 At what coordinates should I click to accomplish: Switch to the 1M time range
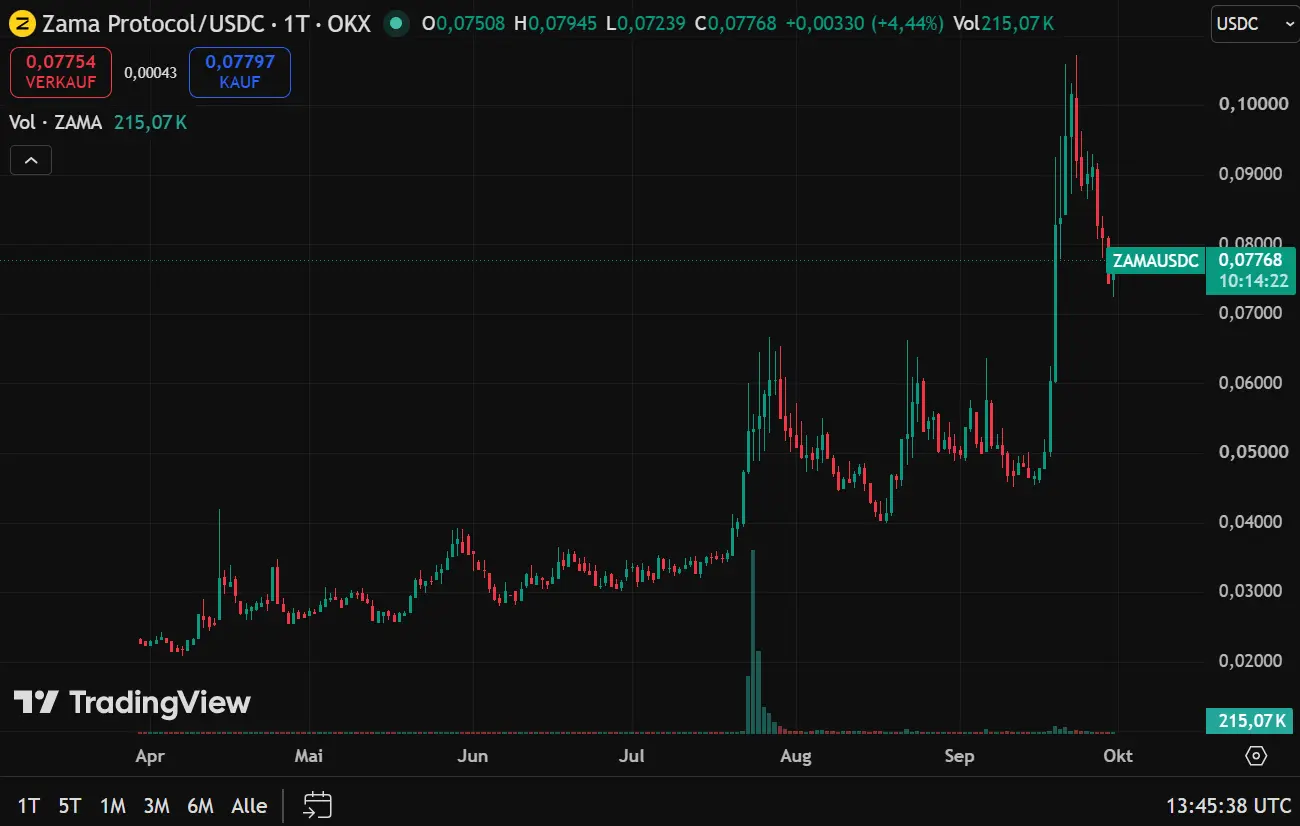click(x=112, y=805)
